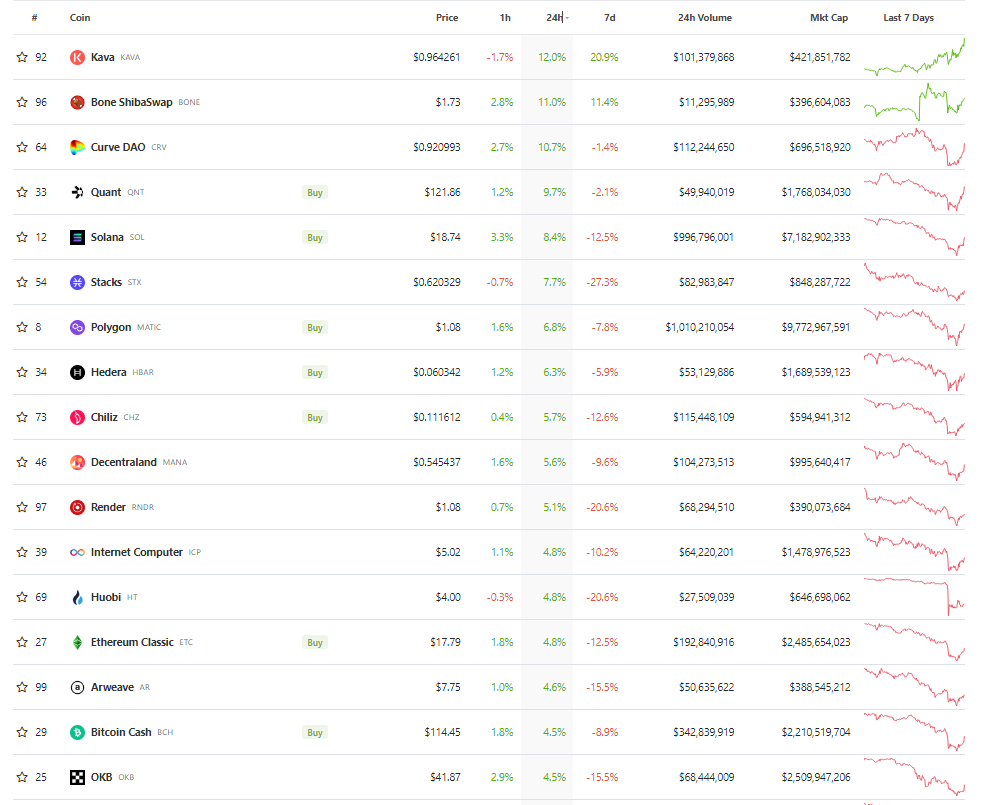The width and height of the screenshot is (988, 805).
Task: Open Huobi's 7-day sparkline chart
Action: [x=914, y=597]
